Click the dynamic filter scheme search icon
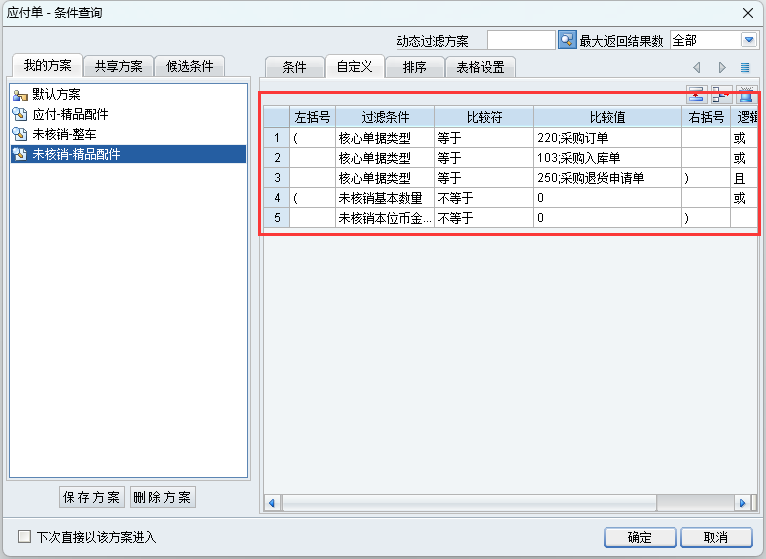 (567, 40)
